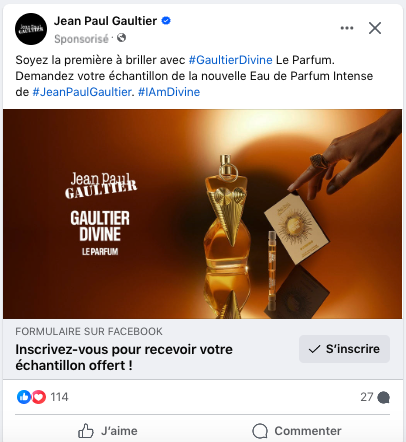View the 114 reactions count
The height and width of the screenshot is (442, 406).
59,397
